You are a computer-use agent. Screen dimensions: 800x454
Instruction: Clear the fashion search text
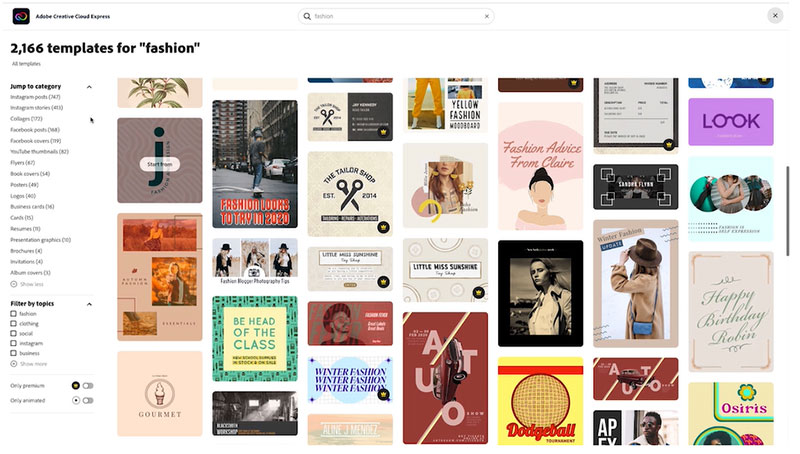click(x=487, y=16)
